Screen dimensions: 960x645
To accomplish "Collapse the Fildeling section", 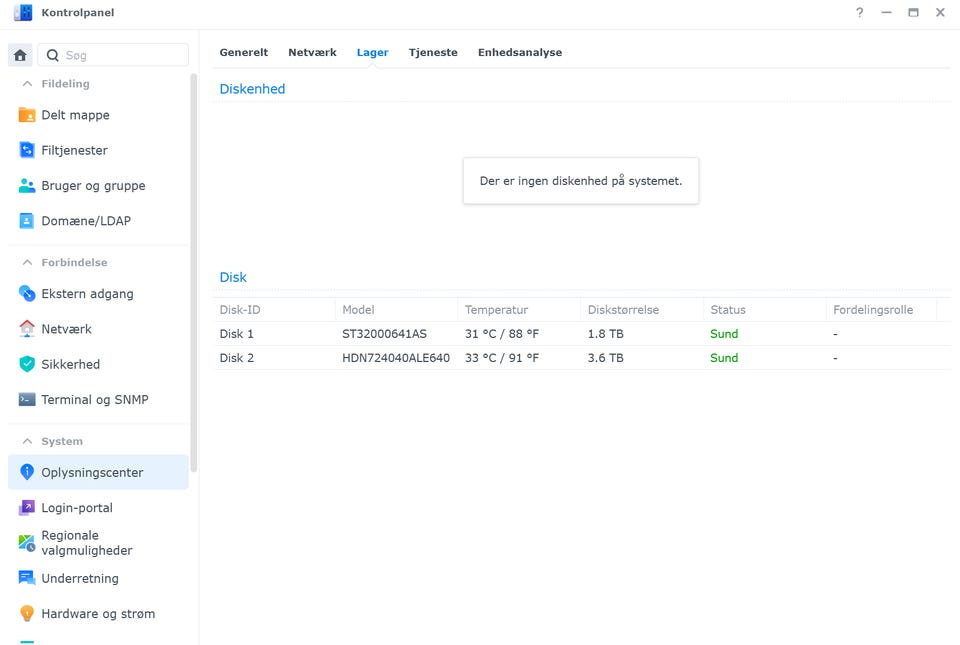I will click(x=27, y=84).
